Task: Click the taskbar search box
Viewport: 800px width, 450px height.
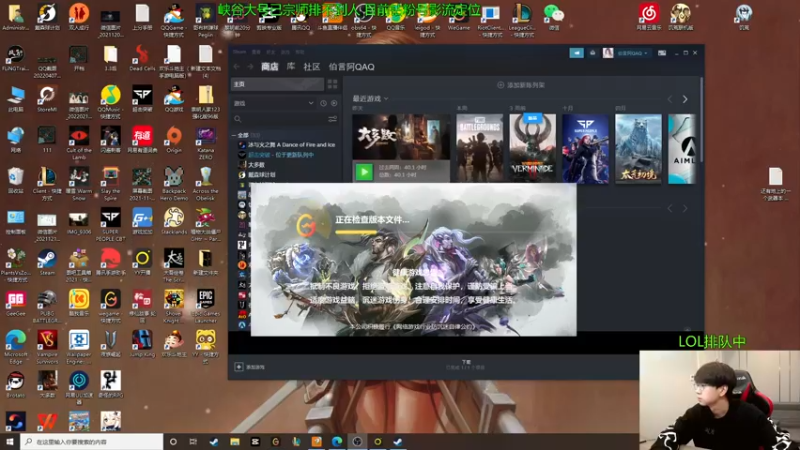Action: point(92,442)
